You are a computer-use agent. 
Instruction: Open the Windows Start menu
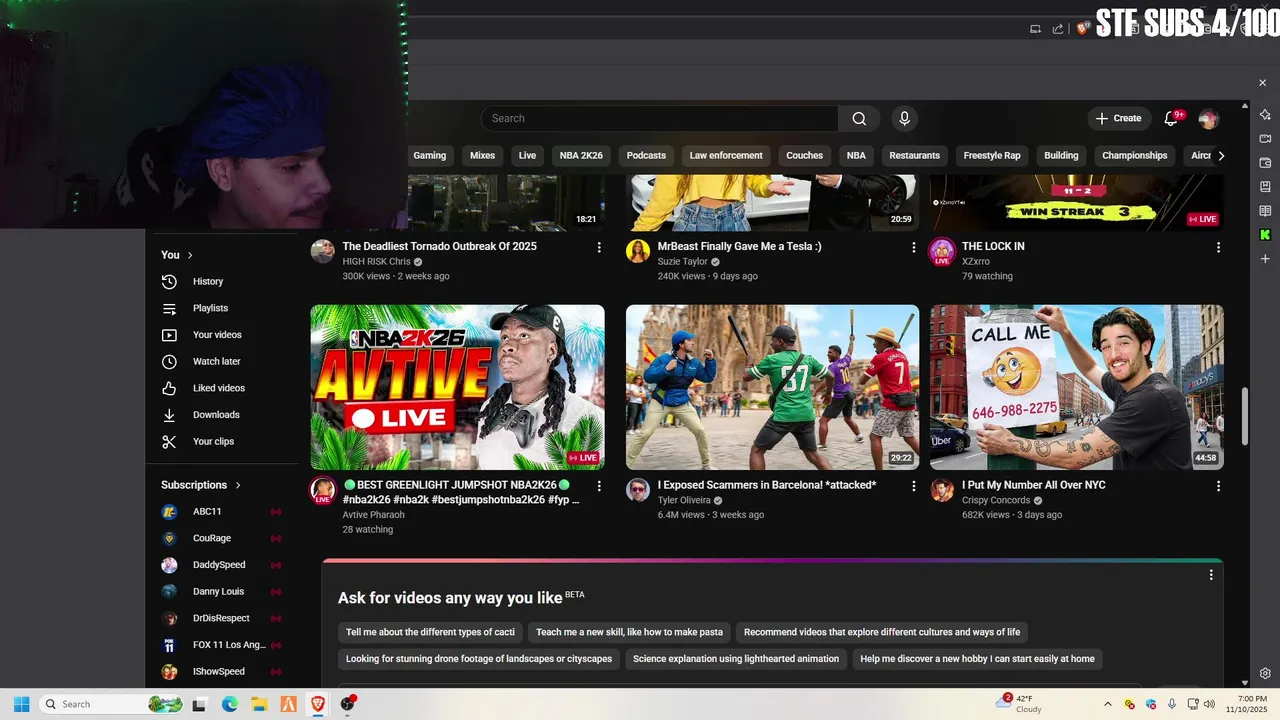(x=21, y=704)
